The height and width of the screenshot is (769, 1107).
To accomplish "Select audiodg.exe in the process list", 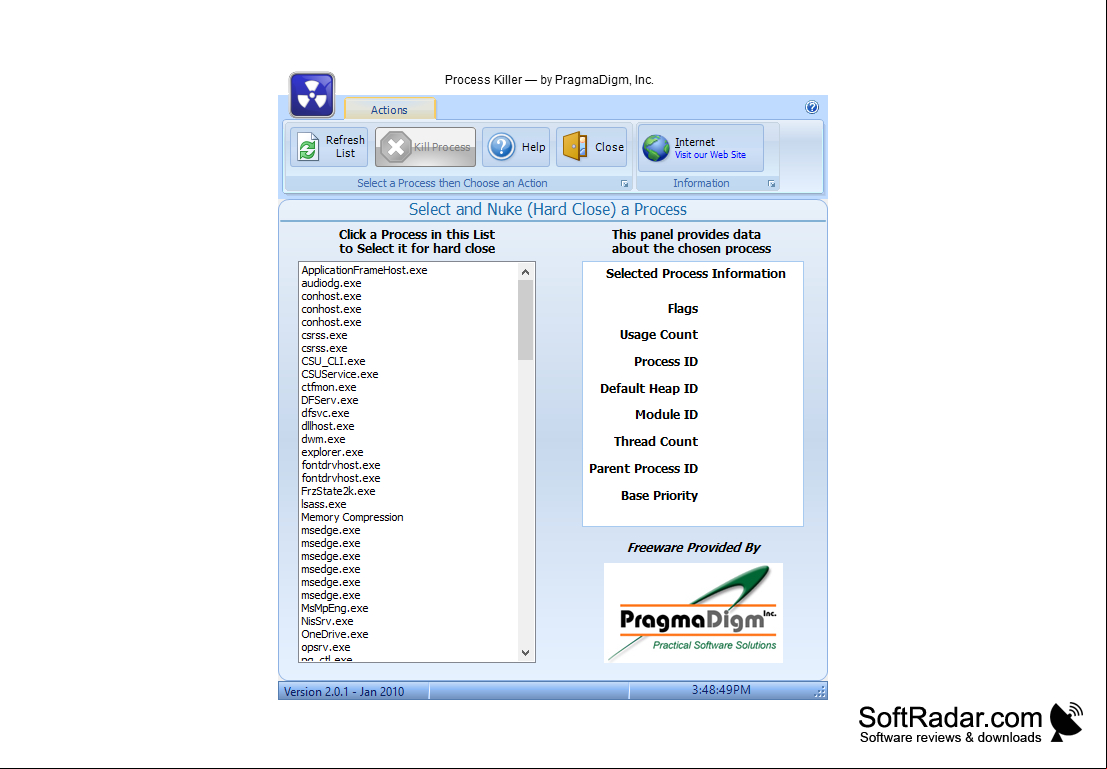I will tap(331, 283).
